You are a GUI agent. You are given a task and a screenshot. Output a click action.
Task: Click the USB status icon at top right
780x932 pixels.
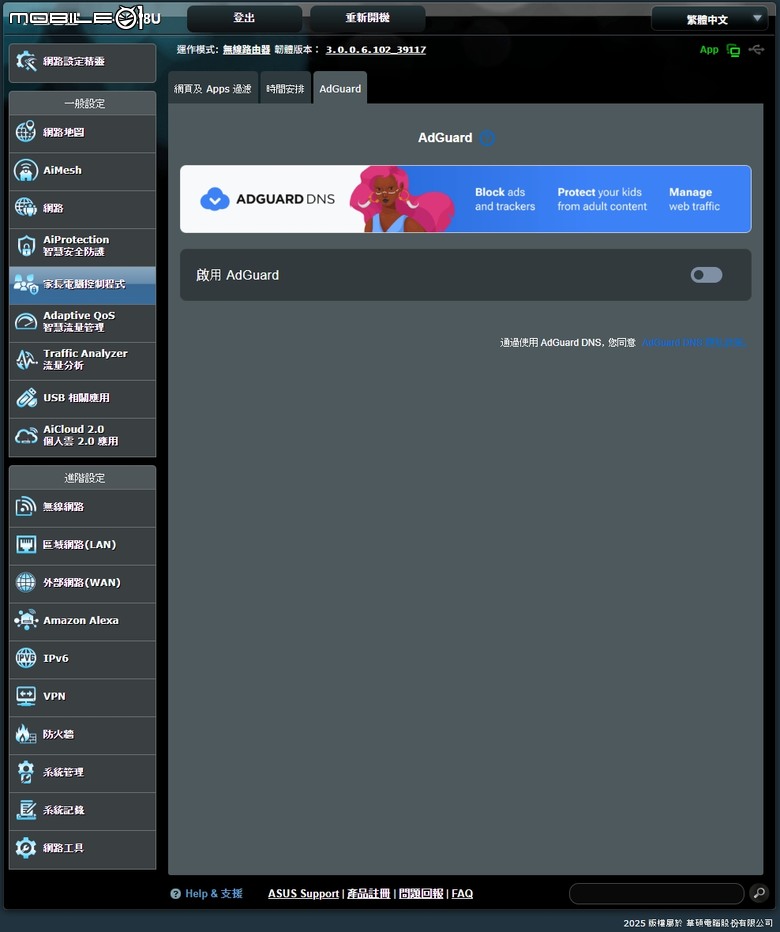pyautogui.click(x=756, y=49)
